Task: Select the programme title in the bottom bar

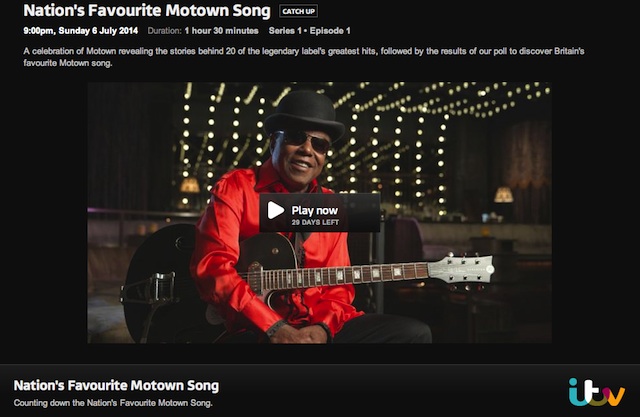Action: pos(116,385)
